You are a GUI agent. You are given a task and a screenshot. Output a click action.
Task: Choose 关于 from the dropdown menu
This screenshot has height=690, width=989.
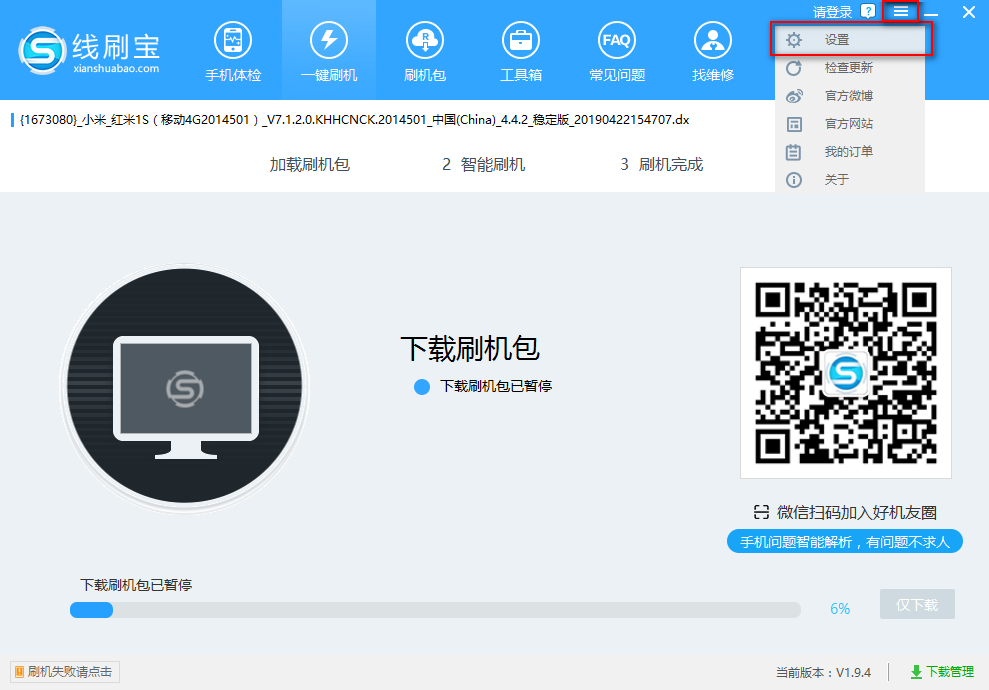pyautogui.click(x=850, y=180)
